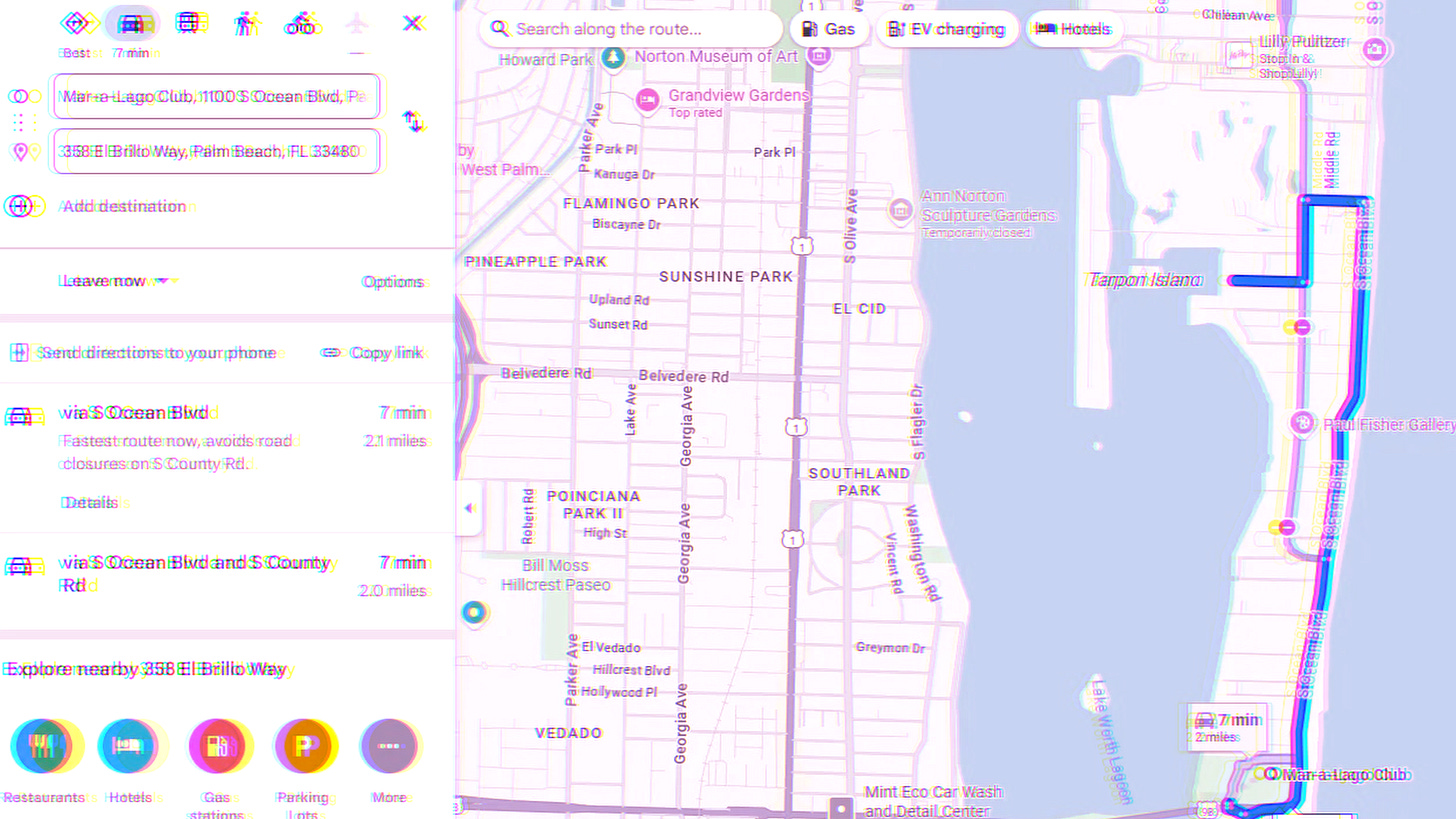Swap starting point and destination

[x=413, y=122]
